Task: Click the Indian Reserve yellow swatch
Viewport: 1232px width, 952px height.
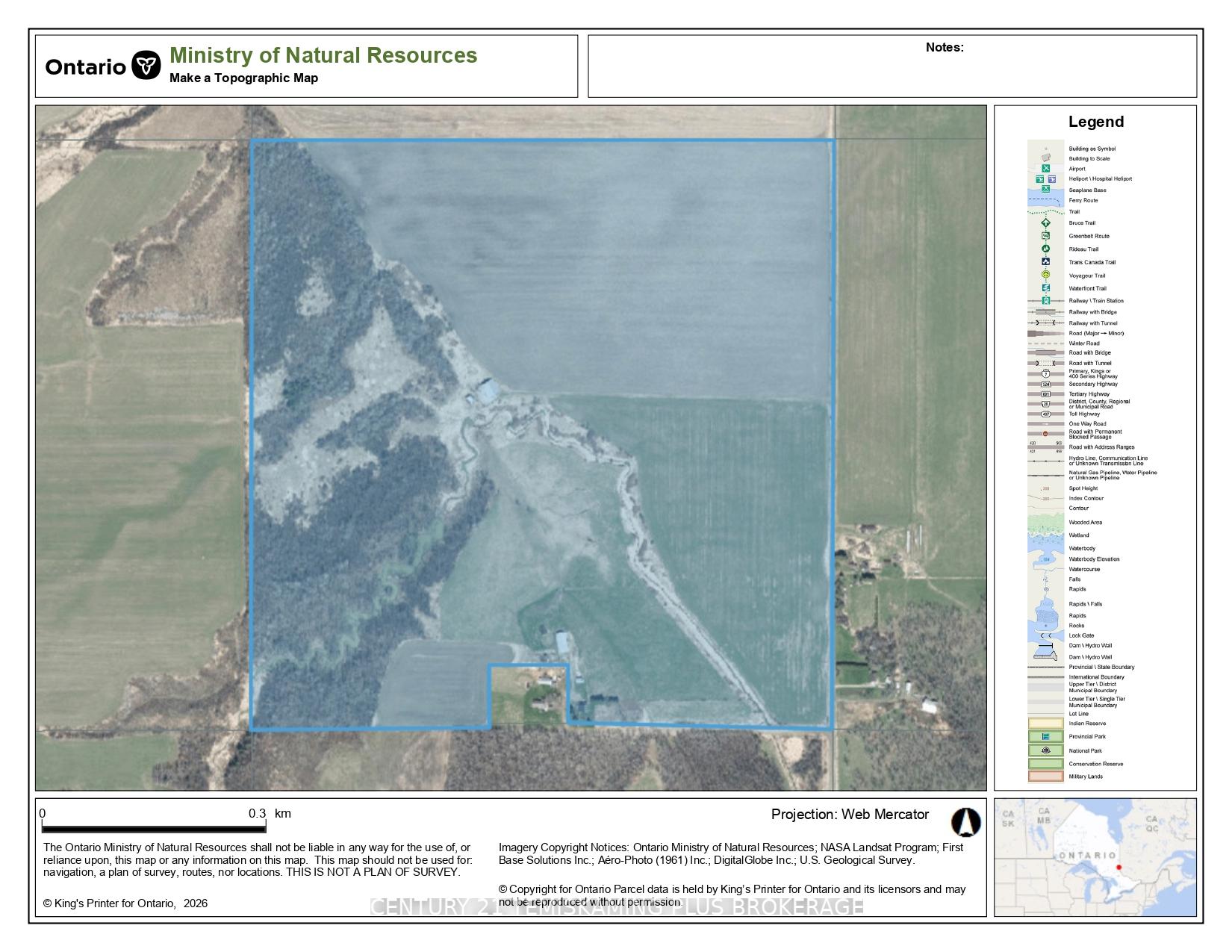Action: click(x=1046, y=724)
